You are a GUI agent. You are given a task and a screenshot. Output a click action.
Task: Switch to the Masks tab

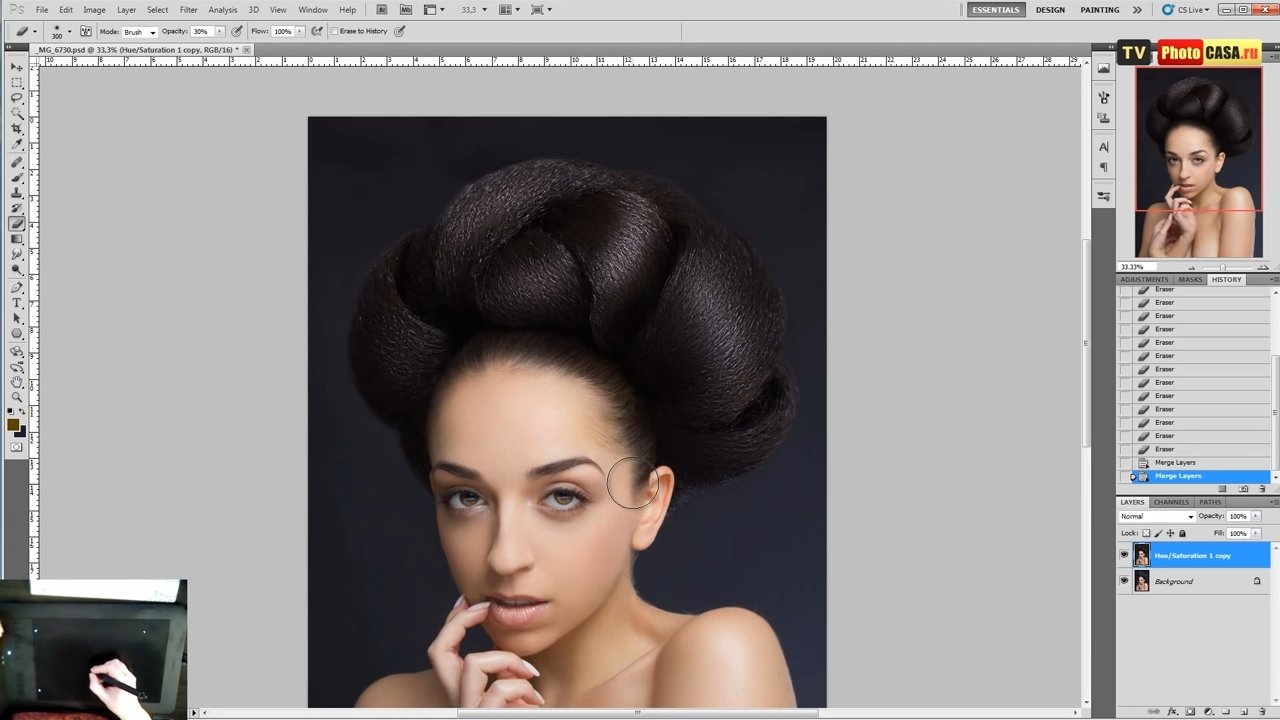(1190, 280)
